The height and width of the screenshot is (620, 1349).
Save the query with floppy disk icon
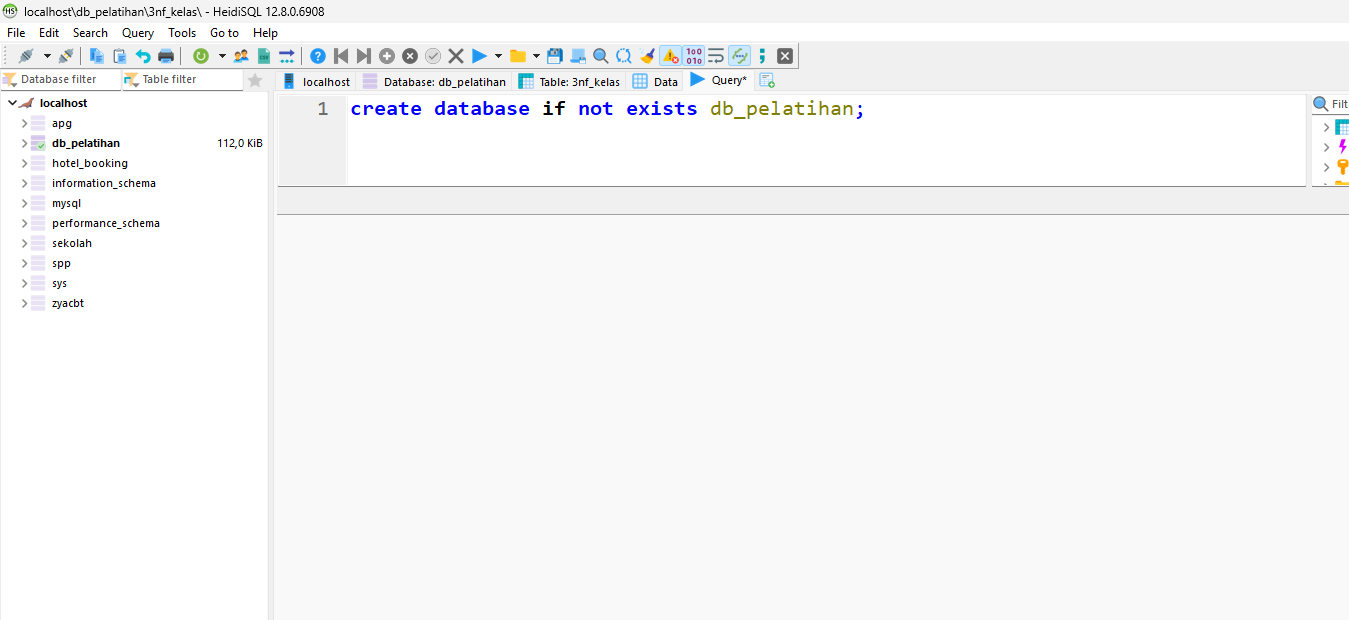pos(555,56)
